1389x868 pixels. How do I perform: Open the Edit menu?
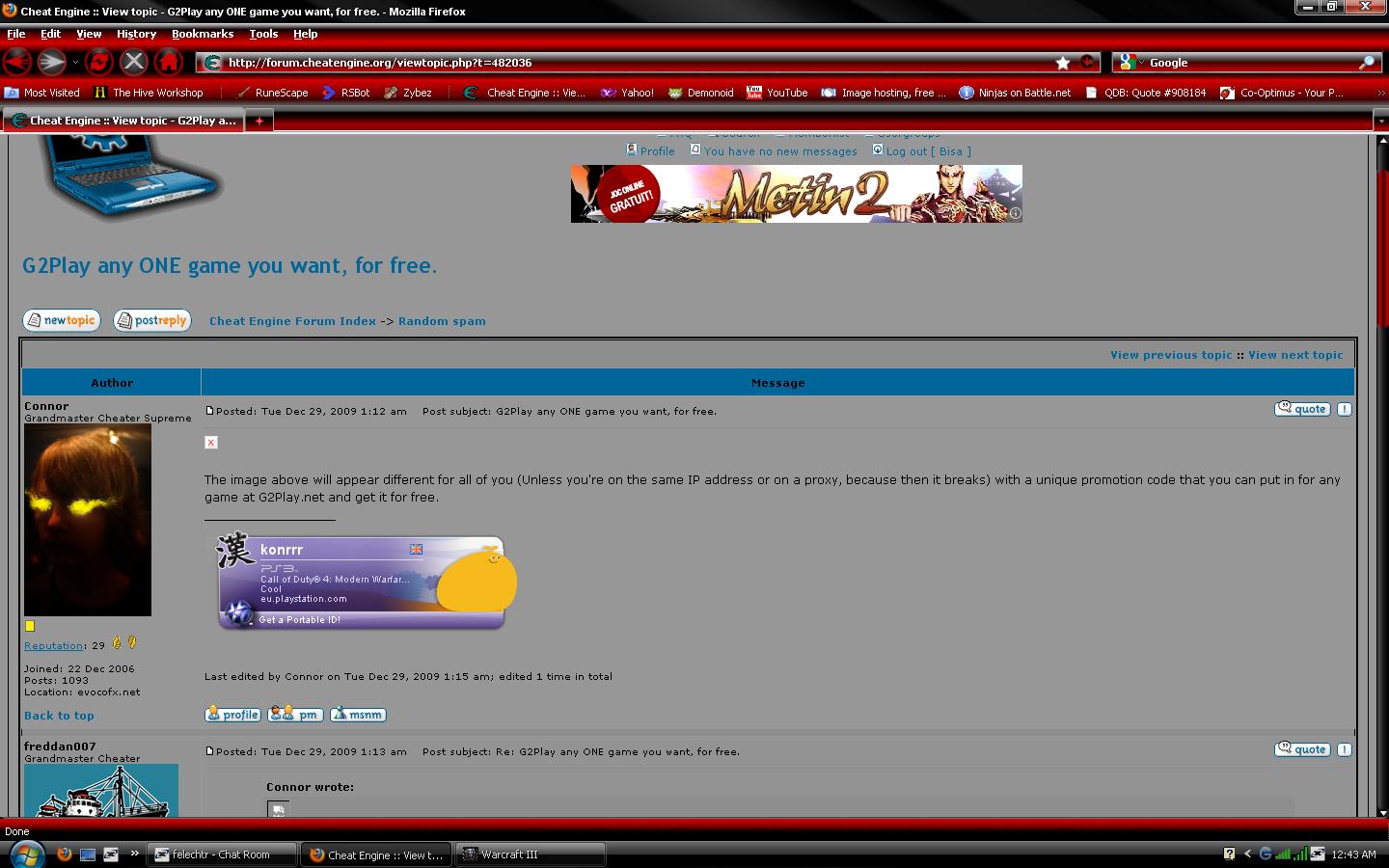(x=50, y=34)
